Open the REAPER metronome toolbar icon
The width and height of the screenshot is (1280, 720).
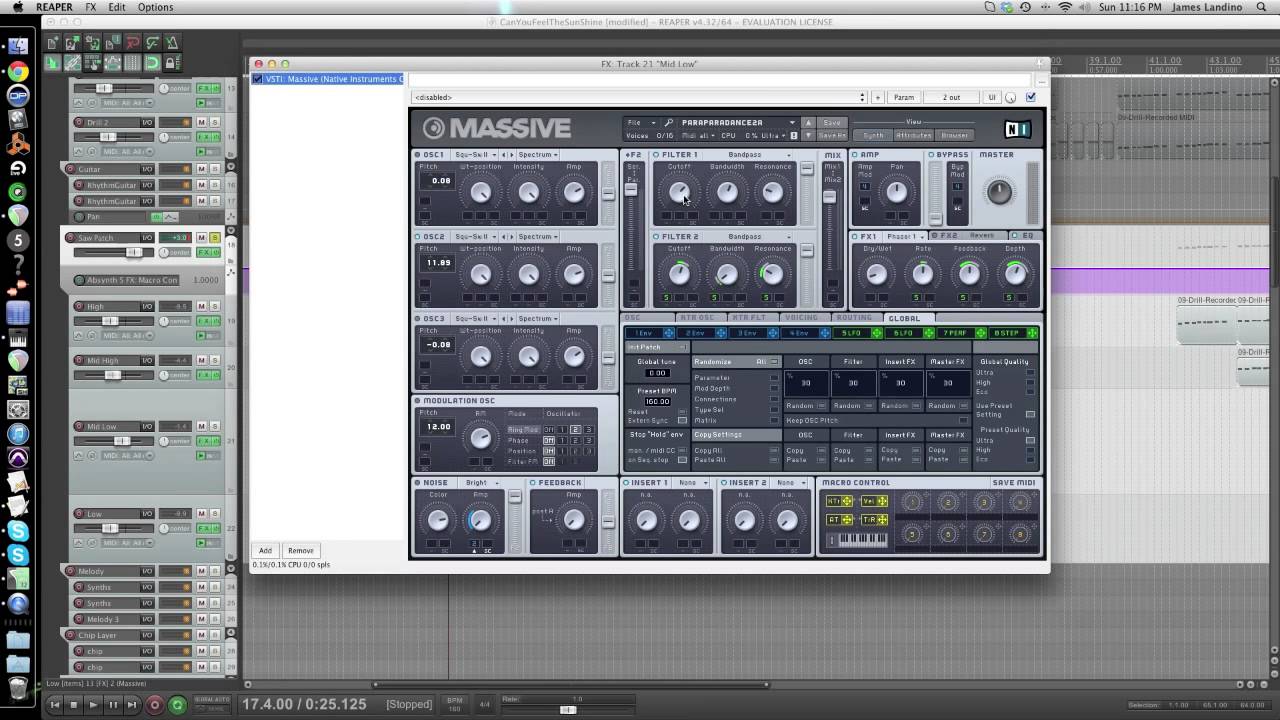(173, 43)
